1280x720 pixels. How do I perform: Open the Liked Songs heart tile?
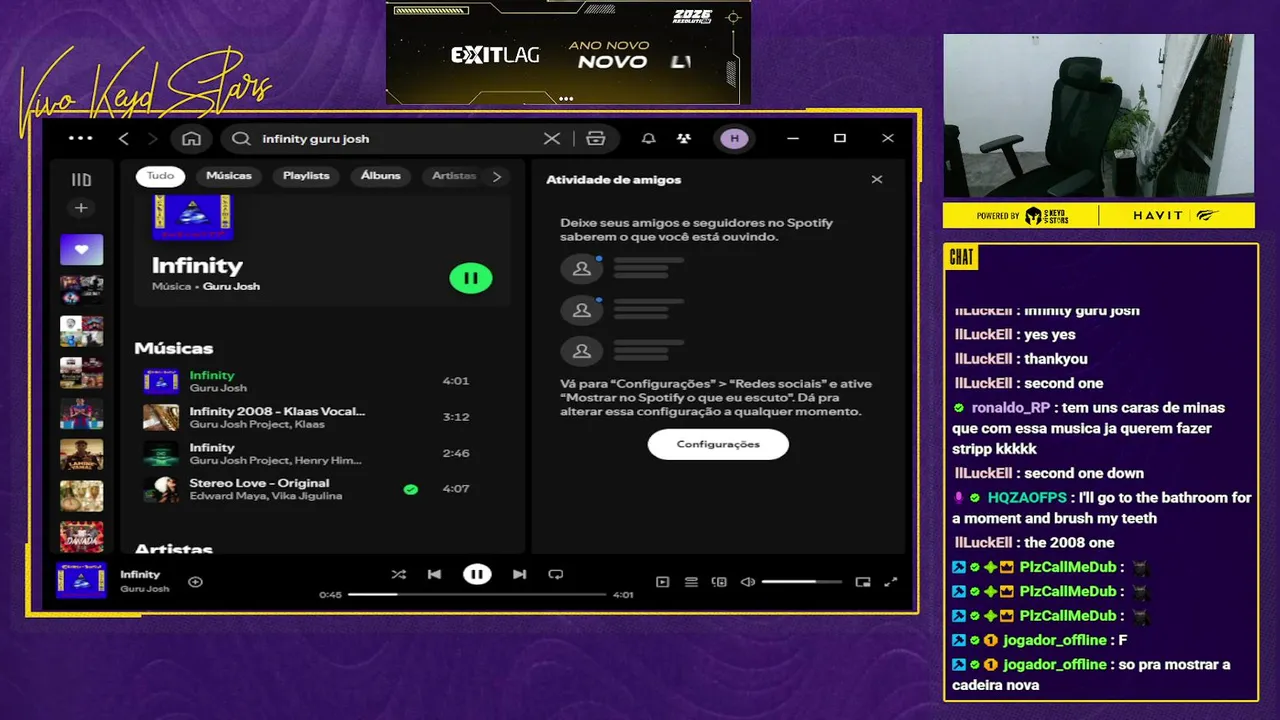[81, 249]
